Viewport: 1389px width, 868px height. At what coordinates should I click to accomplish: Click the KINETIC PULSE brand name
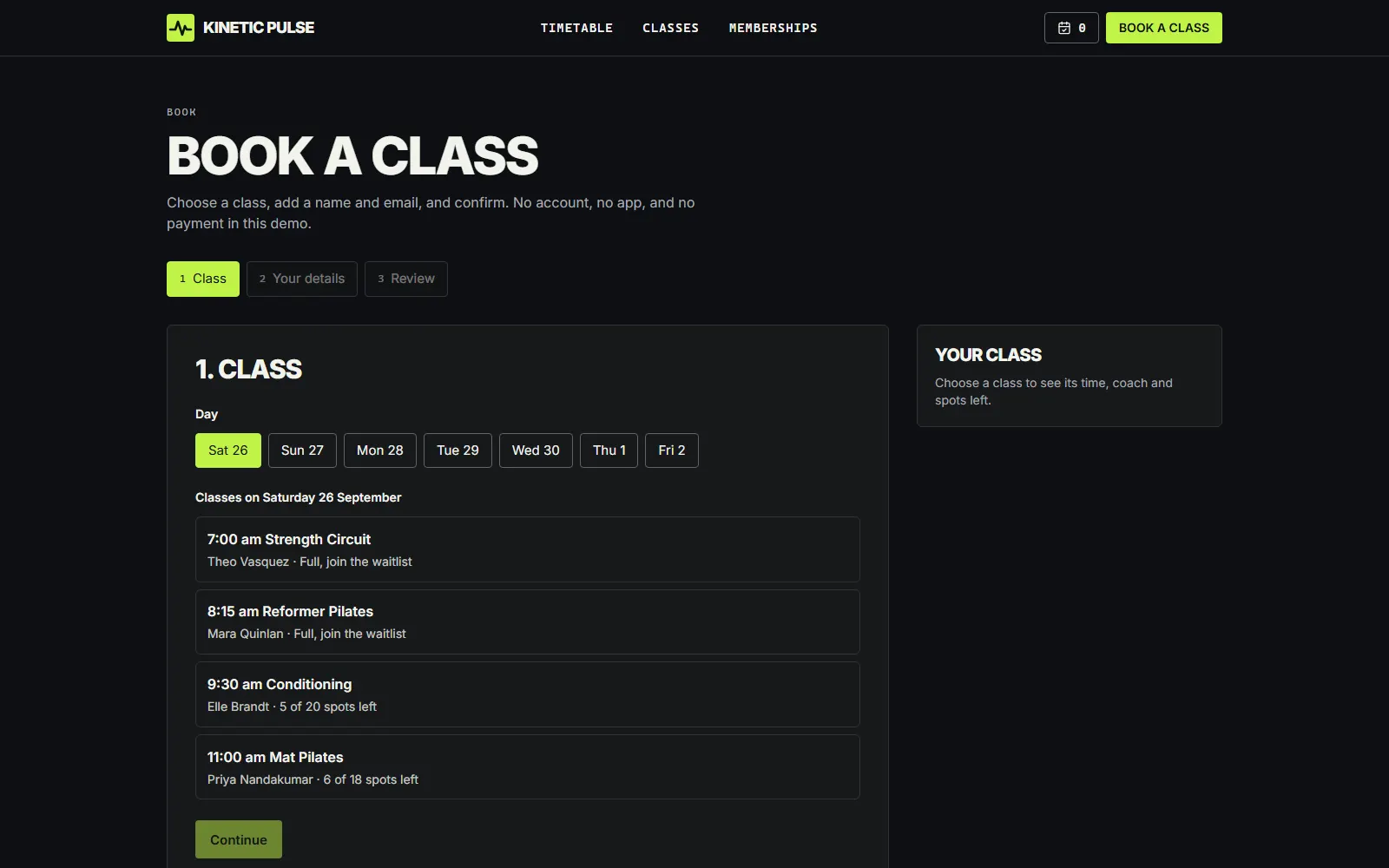point(259,28)
